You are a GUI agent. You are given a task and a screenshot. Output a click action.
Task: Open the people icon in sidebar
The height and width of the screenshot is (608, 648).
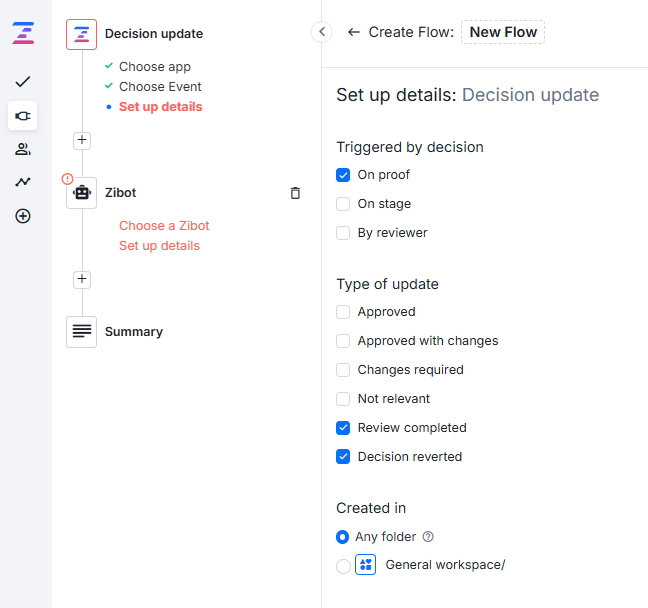click(x=22, y=149)
